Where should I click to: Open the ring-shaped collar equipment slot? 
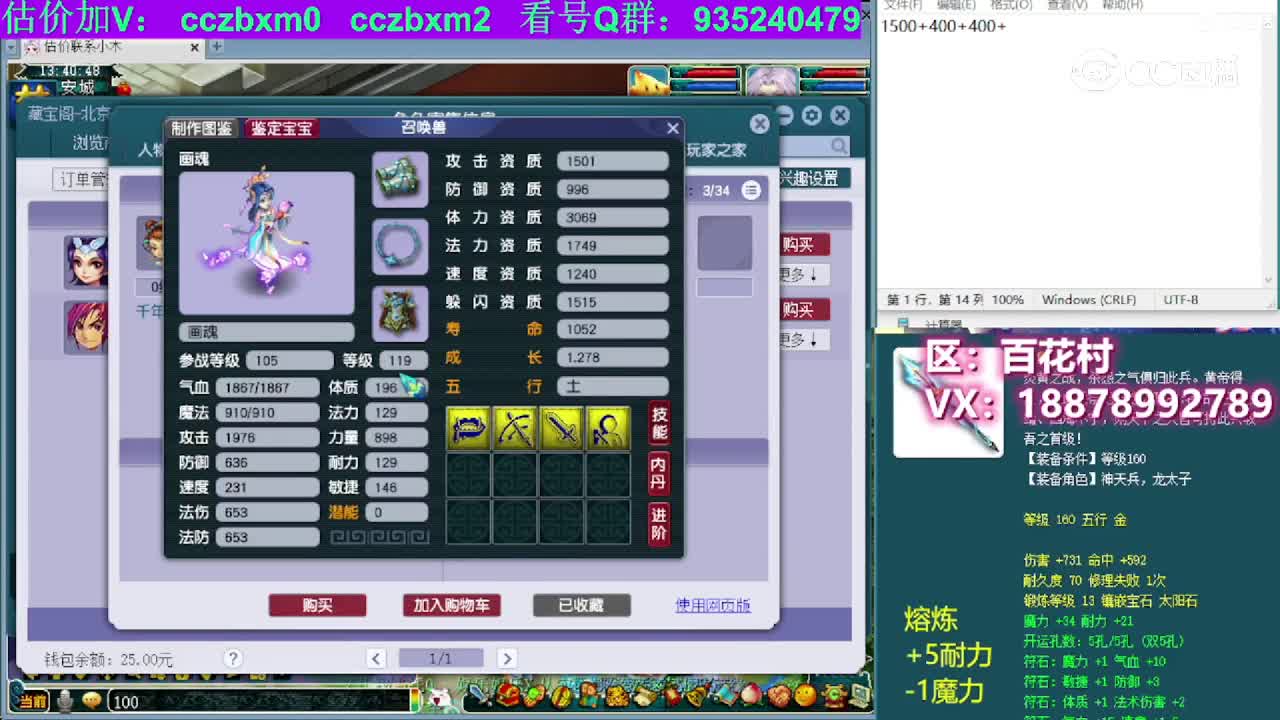click(x=400, y=246)
